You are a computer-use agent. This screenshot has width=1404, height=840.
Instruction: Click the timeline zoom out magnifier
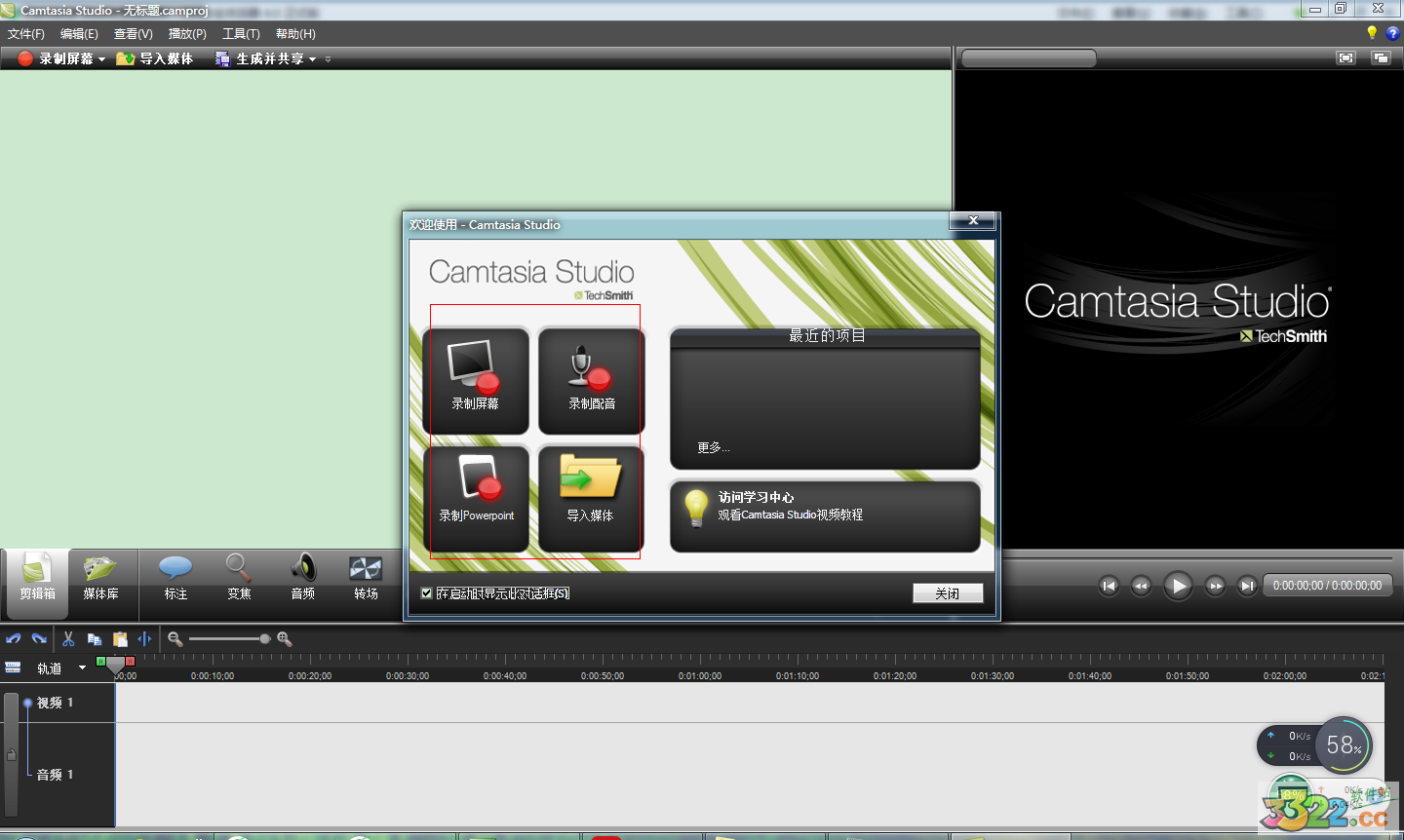175,639
